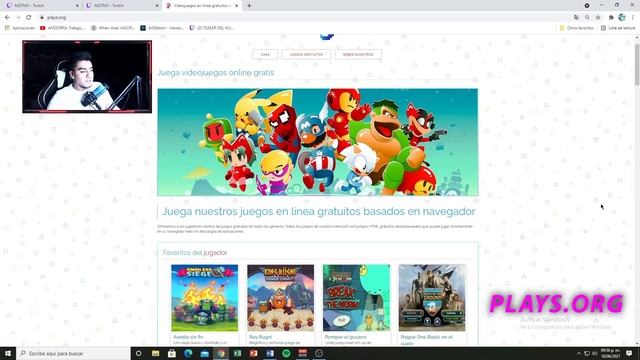Bookmark this page with the star icon
The height and width of the screenshot is (360, 640).
click(x=598, y=18)
